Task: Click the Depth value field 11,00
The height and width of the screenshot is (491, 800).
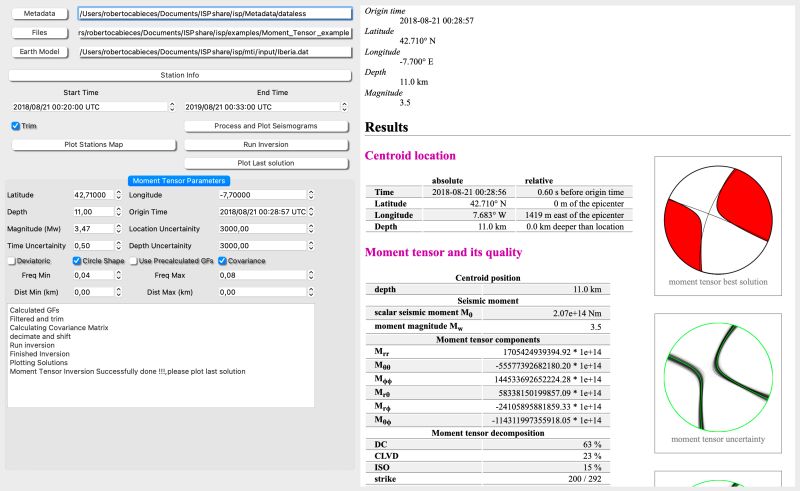Action: (x=93, y=211)
